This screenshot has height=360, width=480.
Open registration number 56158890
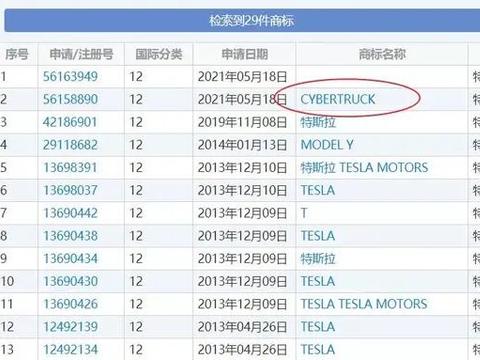[x=70, y=99]
